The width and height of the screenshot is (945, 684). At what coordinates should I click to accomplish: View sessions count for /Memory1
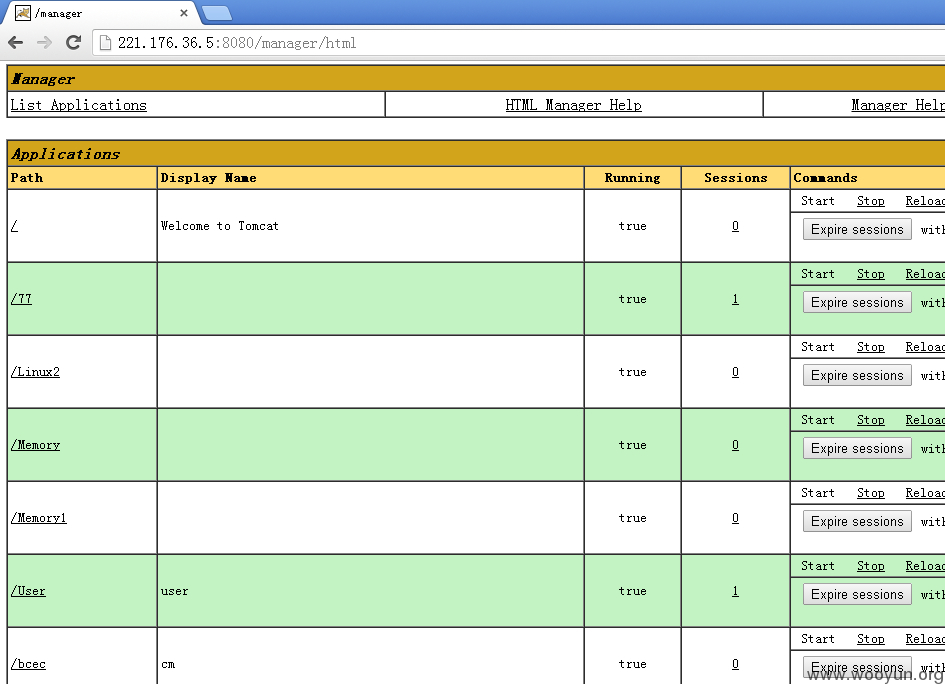coord(735,518)
